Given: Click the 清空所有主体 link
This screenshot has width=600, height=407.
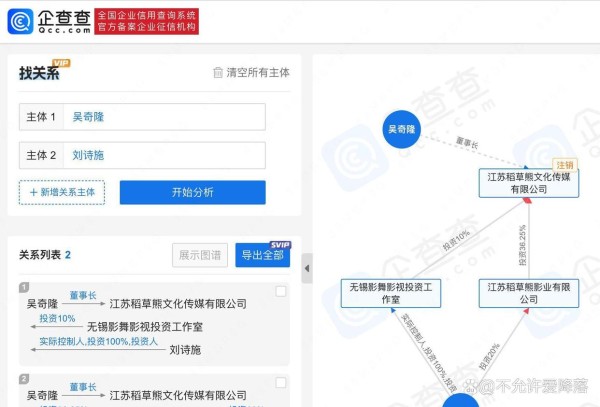Looking at the screenshot, I should pos(258,72).
